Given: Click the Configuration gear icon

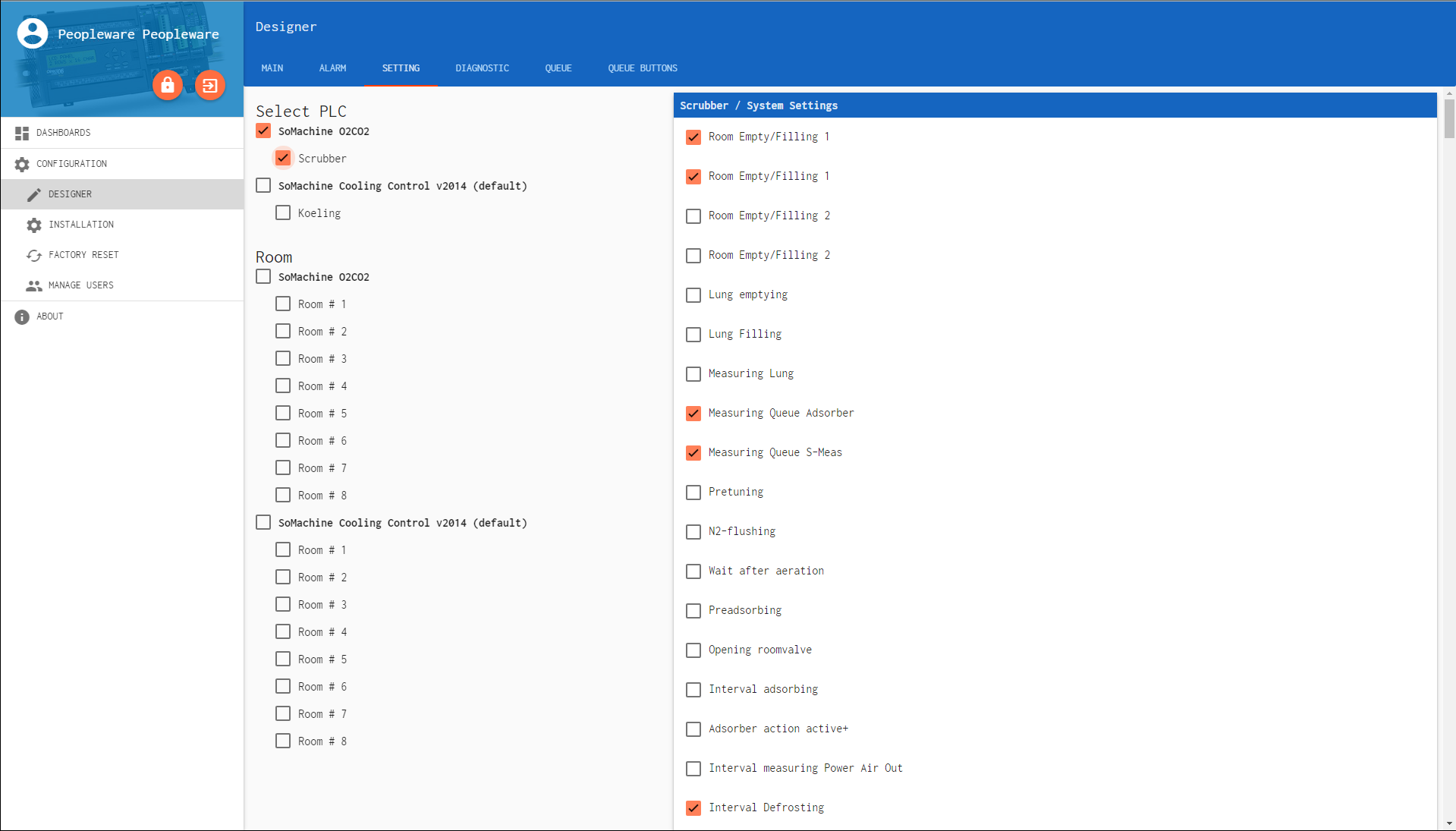Looking at the screenshot, I should [x=22, y=164].
